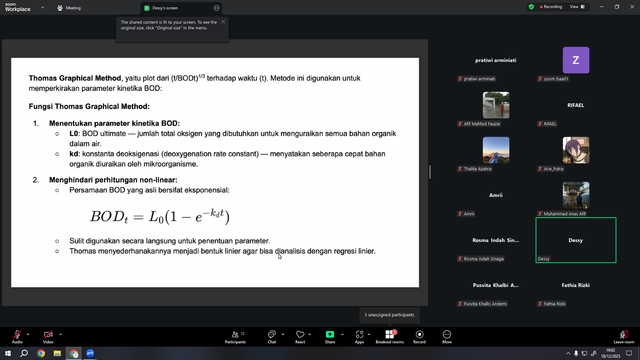
Task: Click the Recording indicator
Action: (551, 7)
